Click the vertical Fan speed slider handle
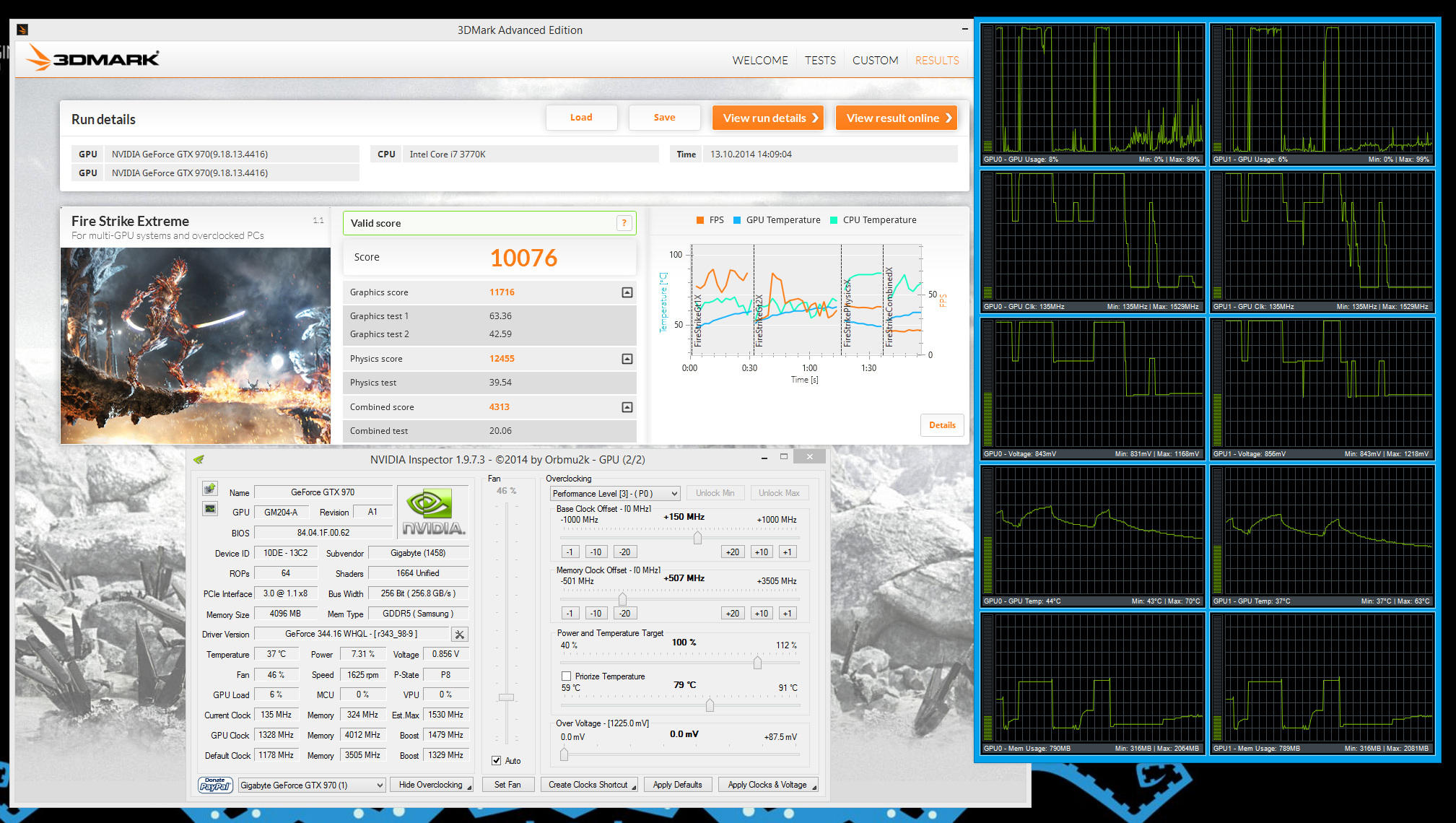This screenshot has width=1456, height=823. [507, 697]
